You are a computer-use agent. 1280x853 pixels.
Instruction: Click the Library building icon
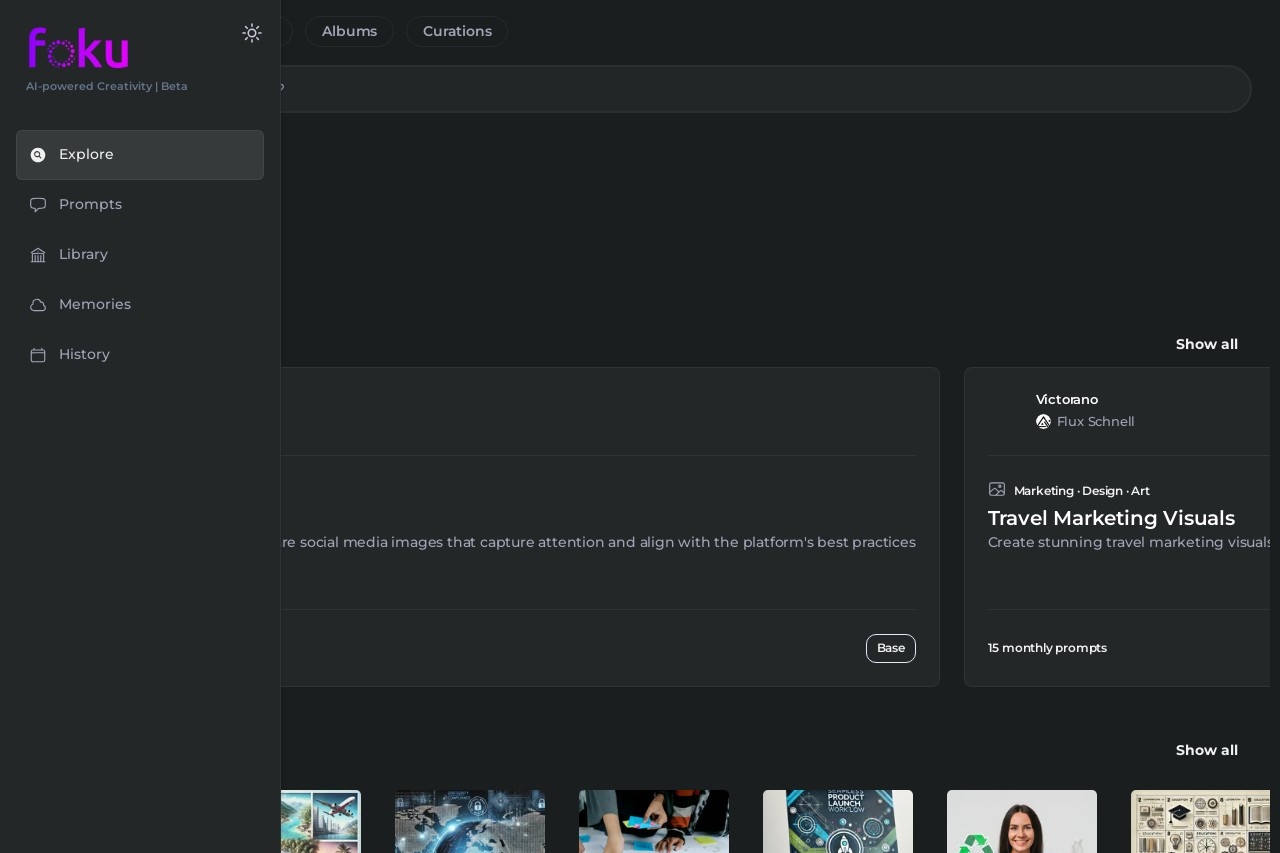pos(38,255)
